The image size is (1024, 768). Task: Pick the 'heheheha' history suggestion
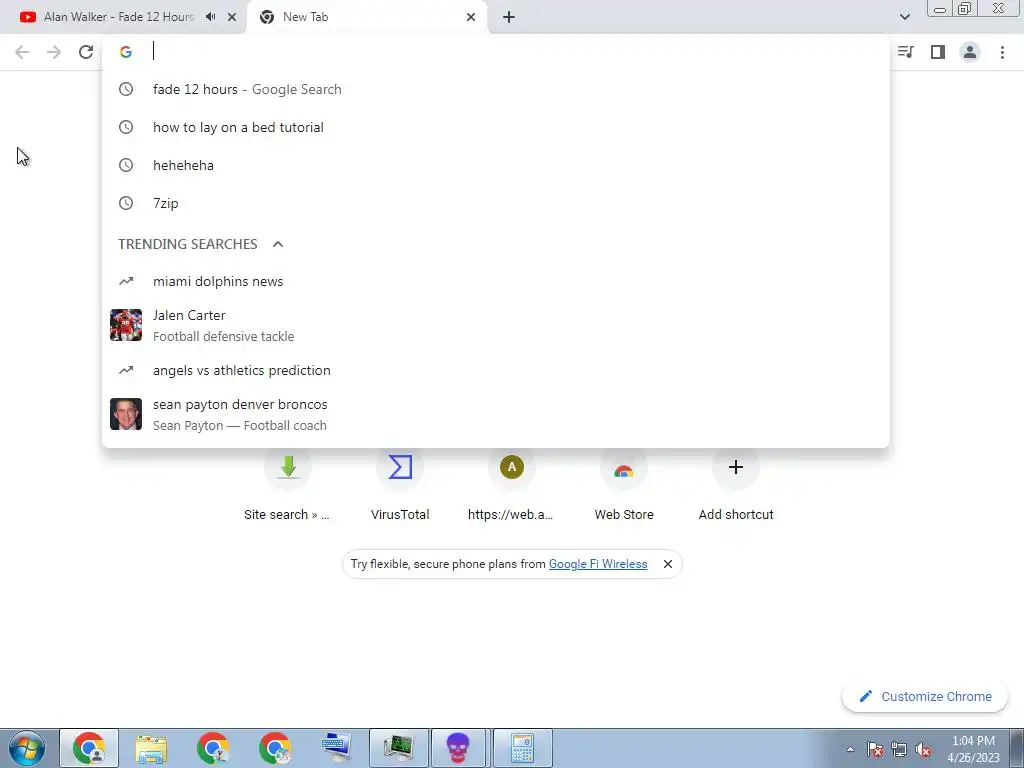pyautogui.click(x=496, y=165)
